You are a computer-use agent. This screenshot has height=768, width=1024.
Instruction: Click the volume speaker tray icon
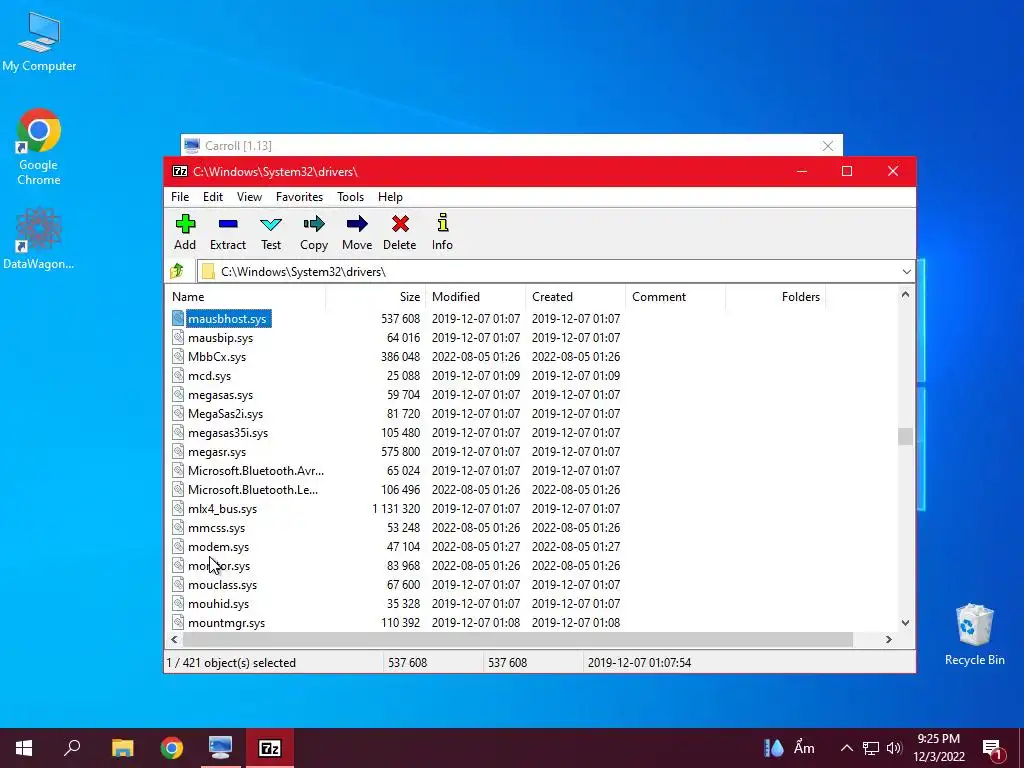tap(895, 748)
